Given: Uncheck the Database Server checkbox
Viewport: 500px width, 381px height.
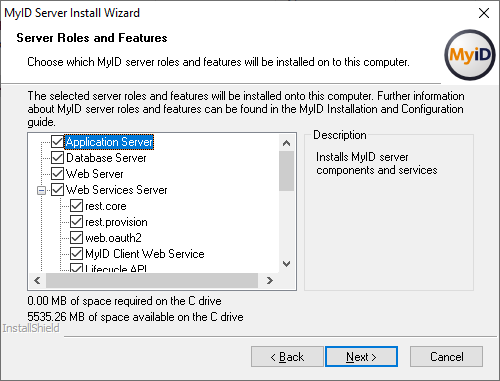Looking at the screenshot, I should (x=57, y=158).
